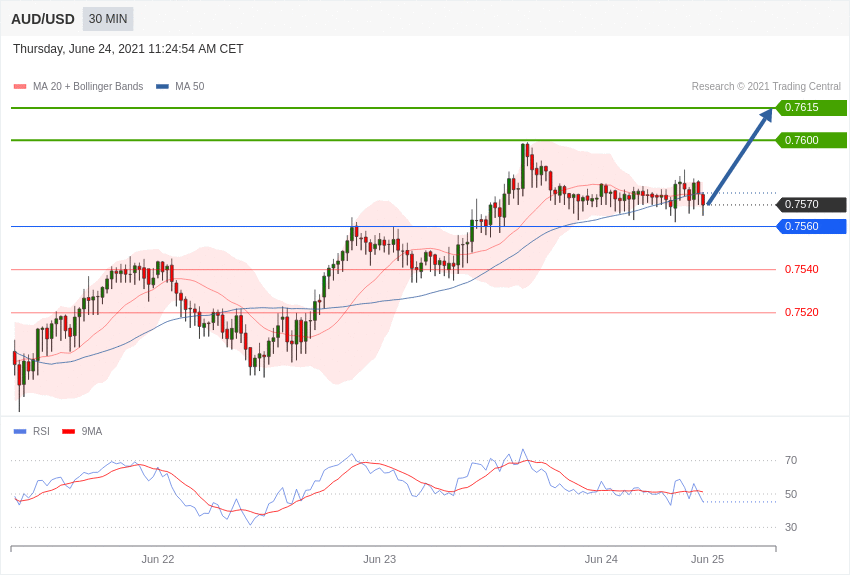Click the blue 0.7560 pivot price tag
850x576 pixels.
(812, 226)
